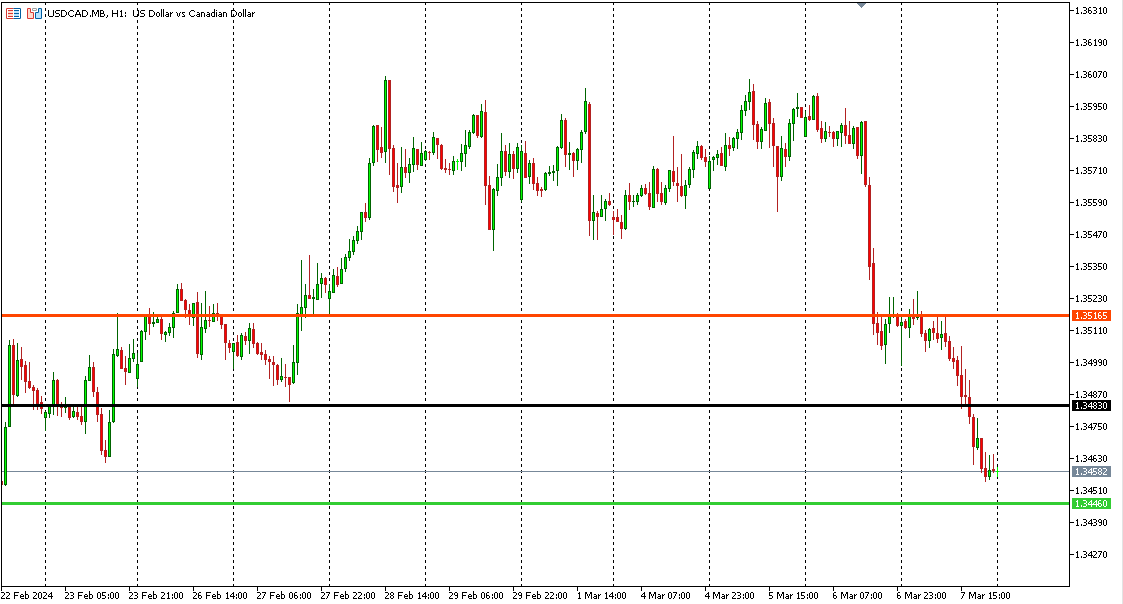Screen dimensions: 1123x604
Task: Click the 1.35590 price scale label
Action: point(1090,203)
